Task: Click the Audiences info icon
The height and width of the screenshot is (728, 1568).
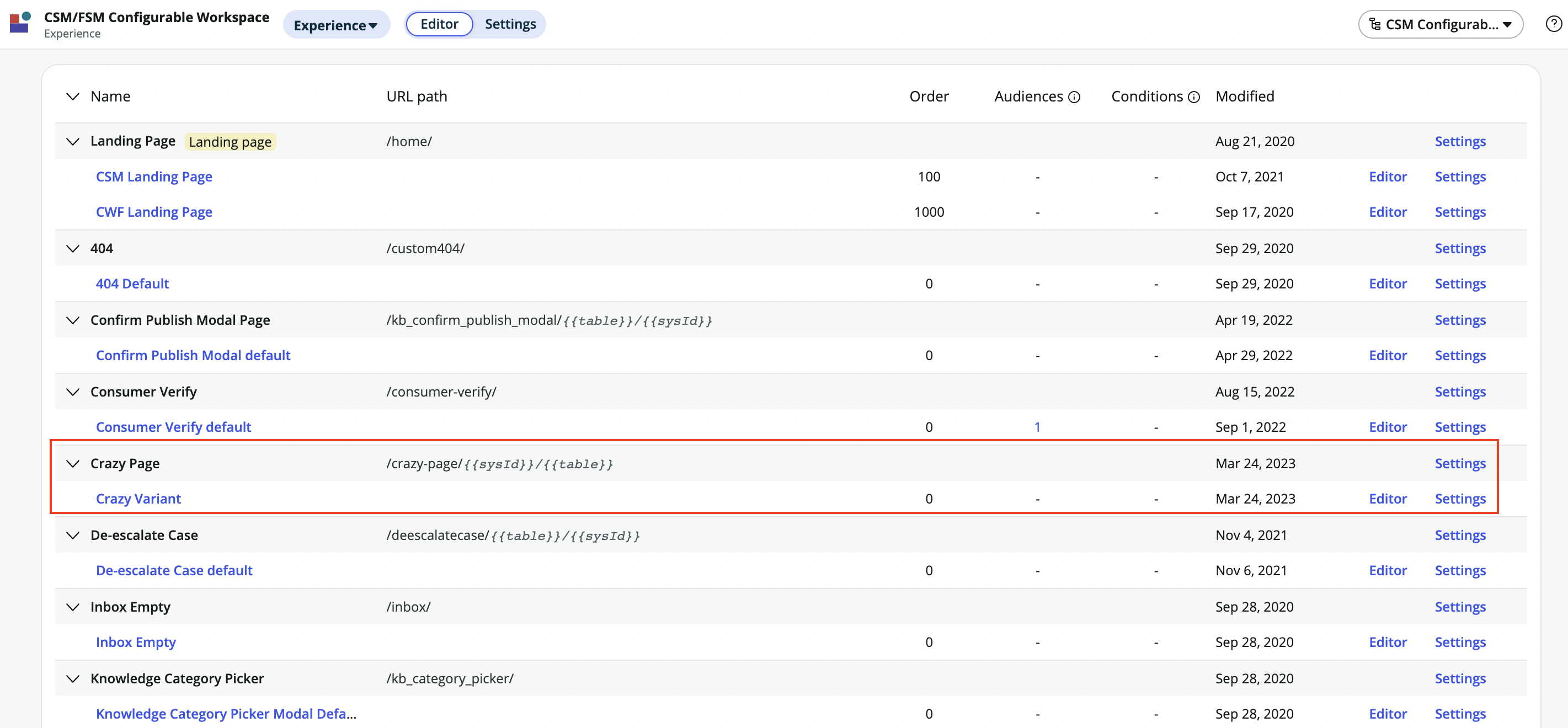Action: click(x=1074, y=98)
